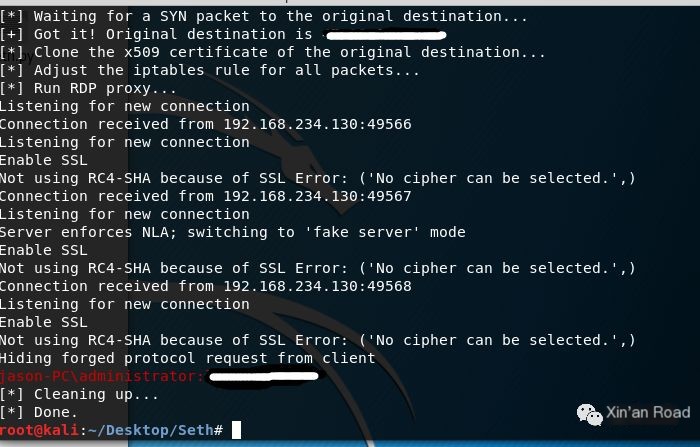Click the 'Waiting for a SYN packet' line
Image resolution: width=700 pixels, height=447 pixels.
pyautogui.click(x=263, y=16)
